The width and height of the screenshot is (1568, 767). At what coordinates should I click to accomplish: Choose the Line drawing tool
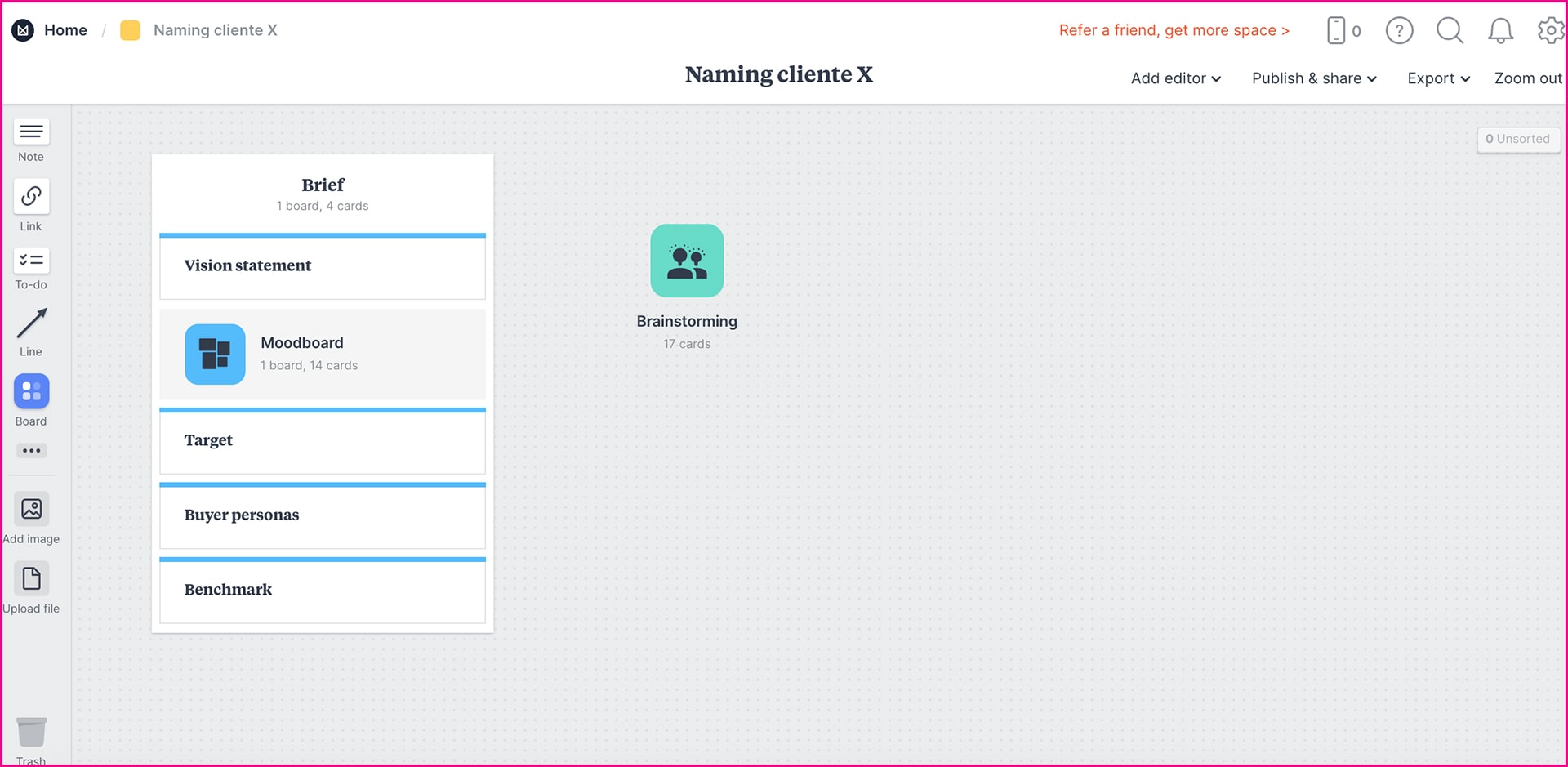tap(31, 324)
